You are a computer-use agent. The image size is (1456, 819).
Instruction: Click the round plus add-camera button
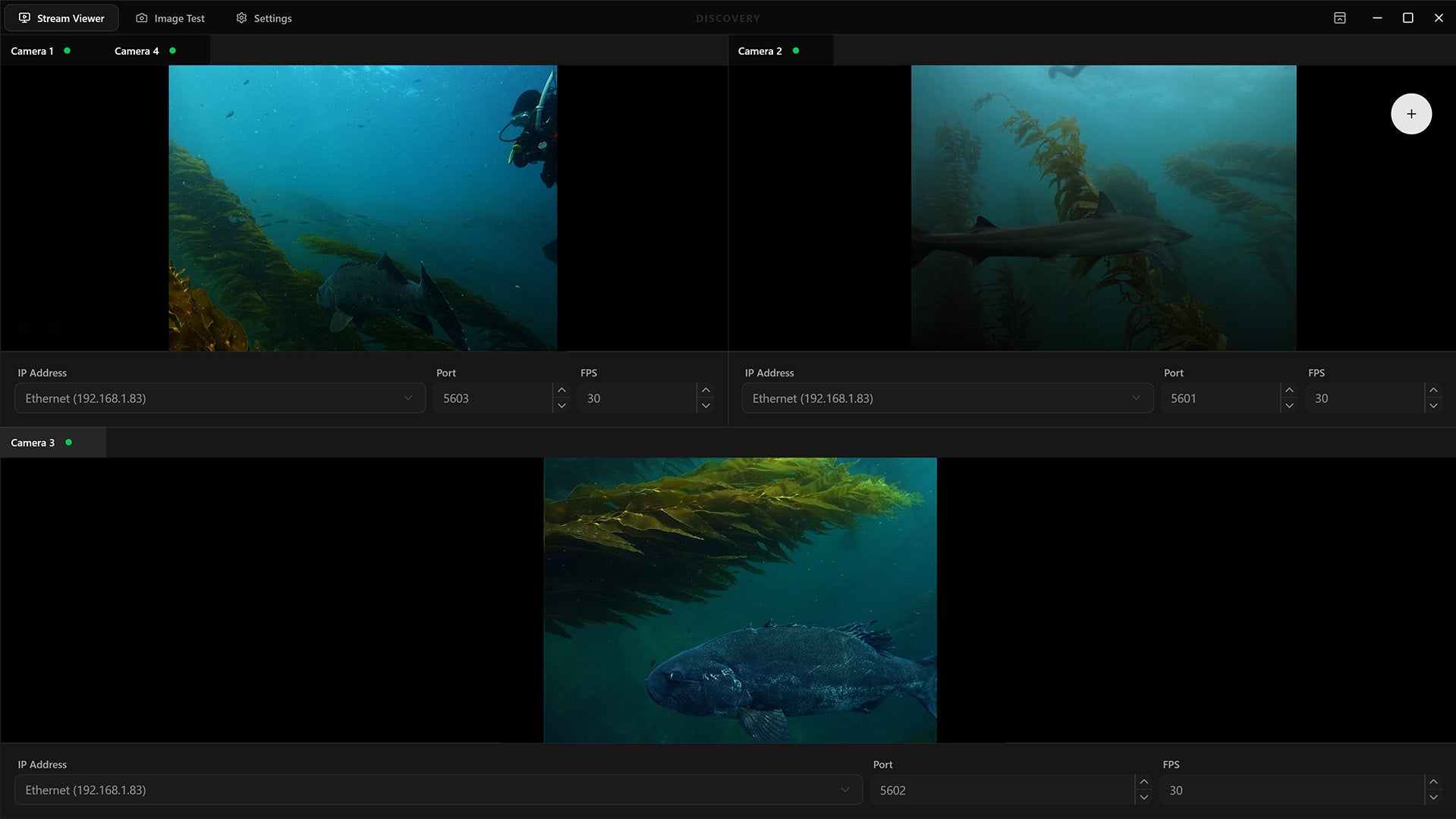point(1410,114)
